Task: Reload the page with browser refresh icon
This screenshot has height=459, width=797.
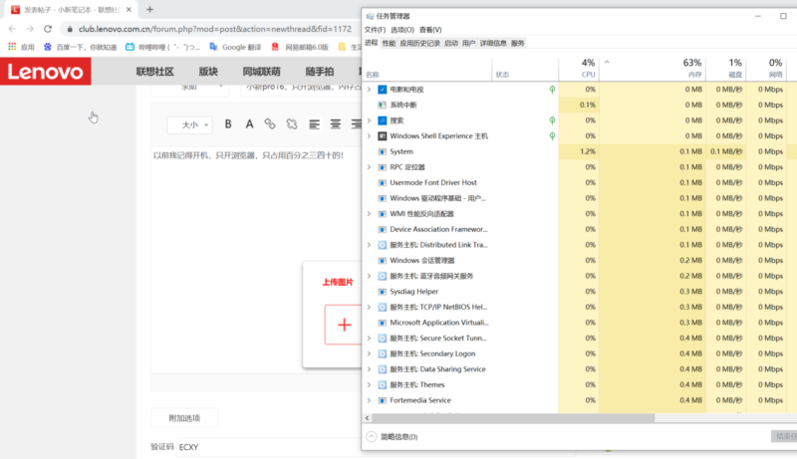Action: (x=47, y=29)
